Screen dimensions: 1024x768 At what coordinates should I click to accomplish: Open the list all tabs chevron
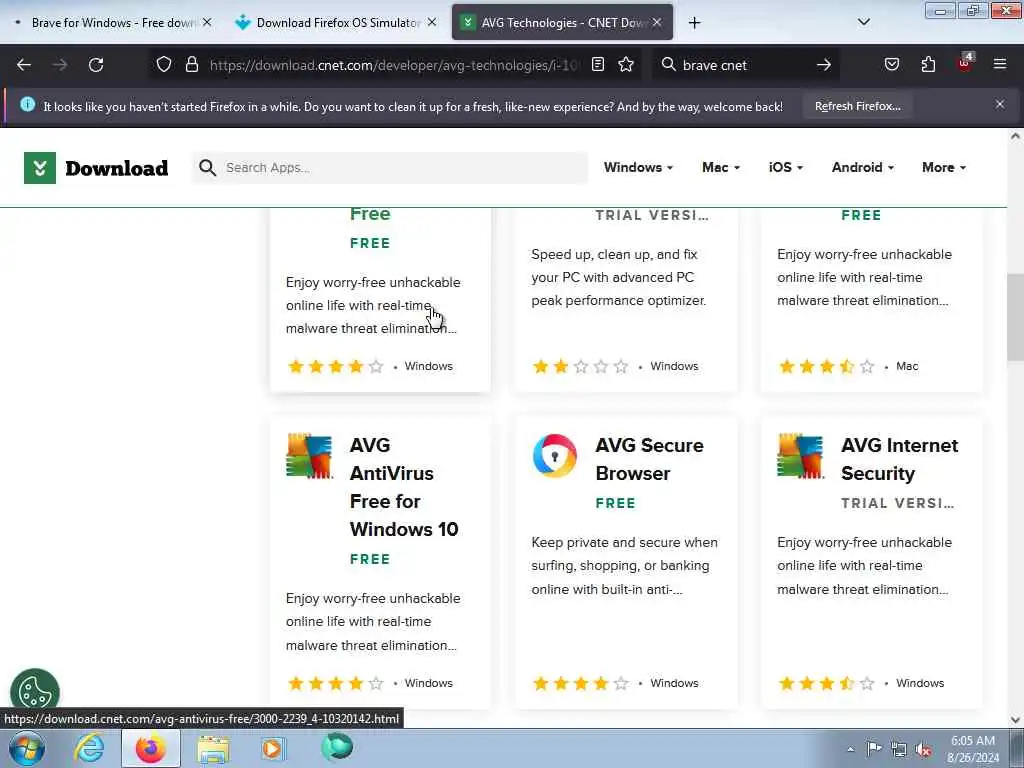point(863,22)
